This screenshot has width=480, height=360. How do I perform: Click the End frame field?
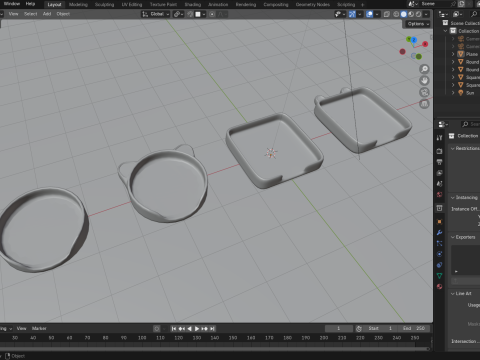pyautogui.click(x=415, y=329)
